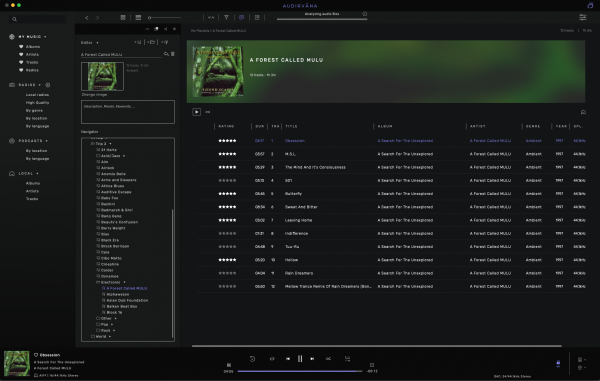Toggle shuffle mode

328,359
